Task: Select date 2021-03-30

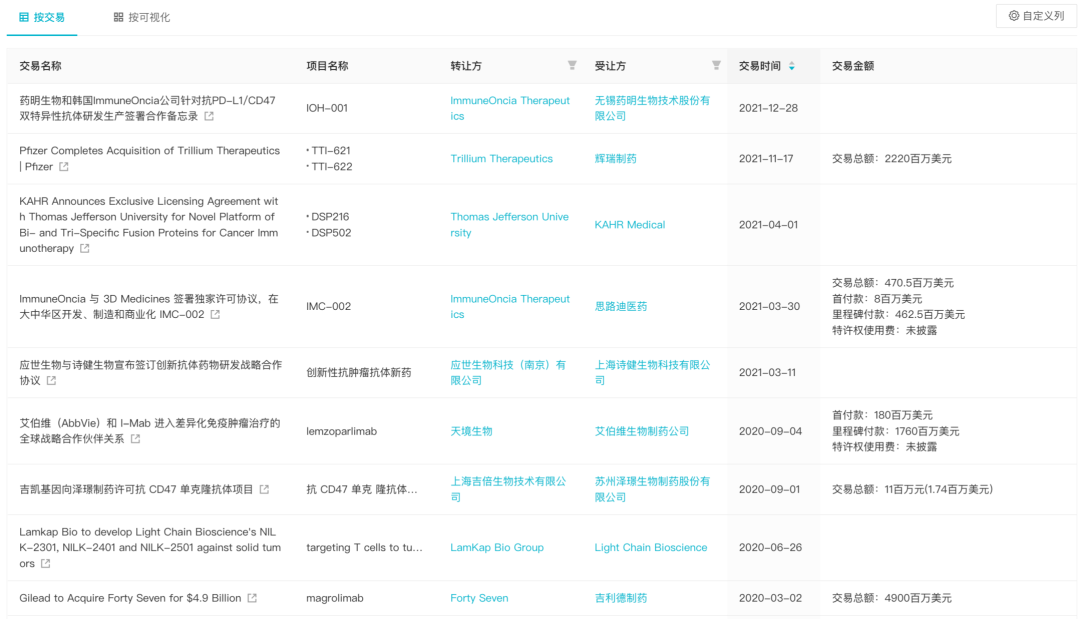Action: 769,306
